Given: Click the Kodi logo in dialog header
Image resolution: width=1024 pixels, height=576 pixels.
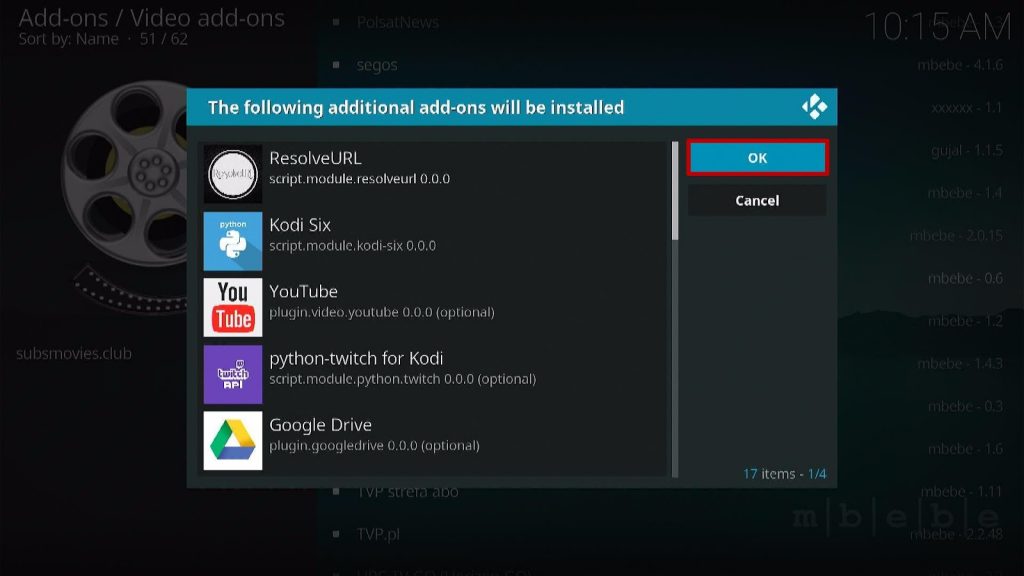Looking at the screenshot, I should pos(814,106).
